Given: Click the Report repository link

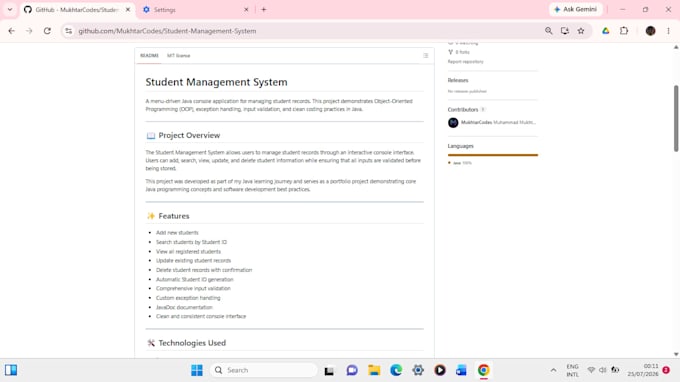Looking at the screenshot, I should click(465, 62).
